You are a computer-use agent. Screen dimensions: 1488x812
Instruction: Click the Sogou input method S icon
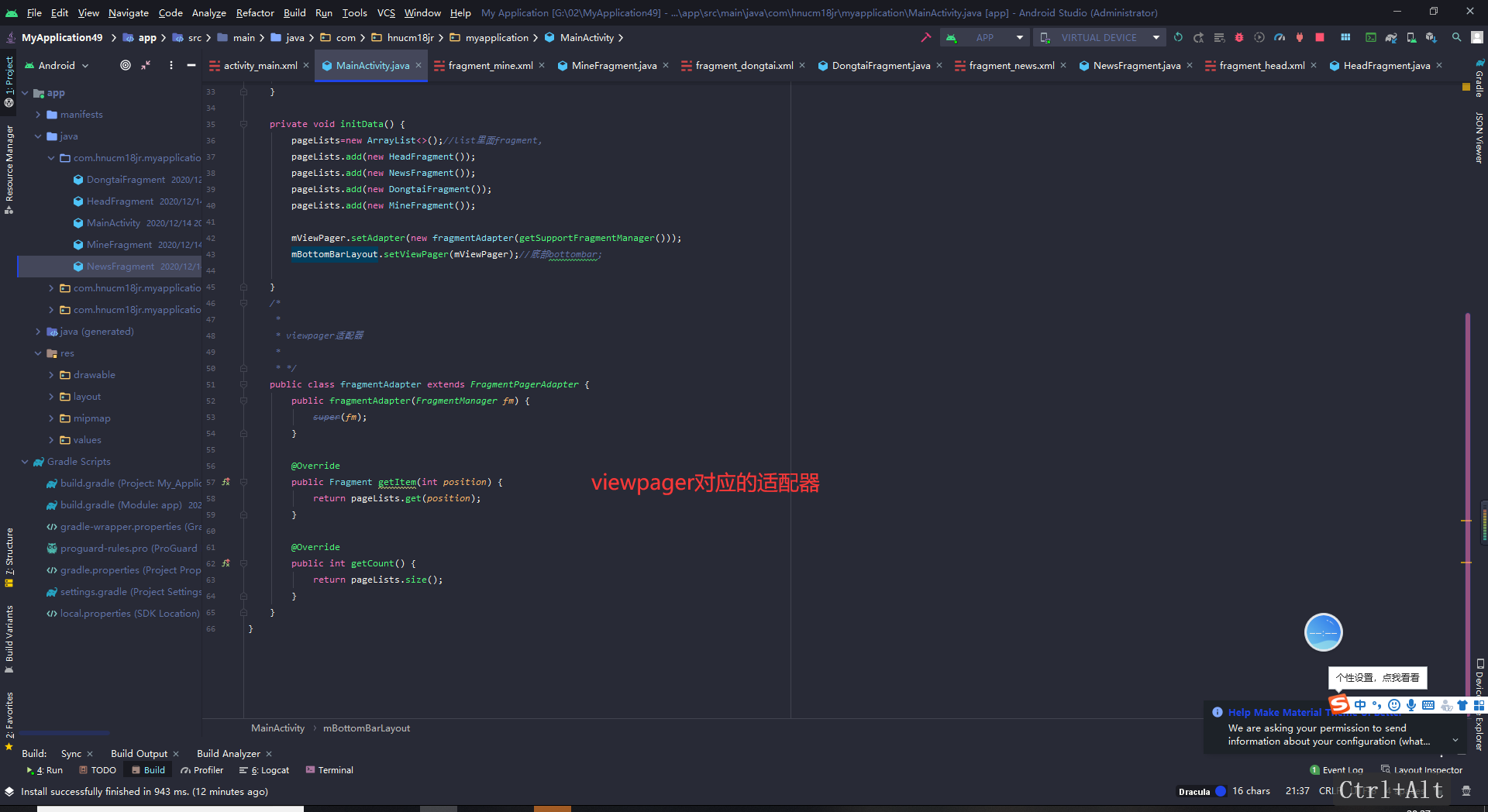[x=1339, y=704]
